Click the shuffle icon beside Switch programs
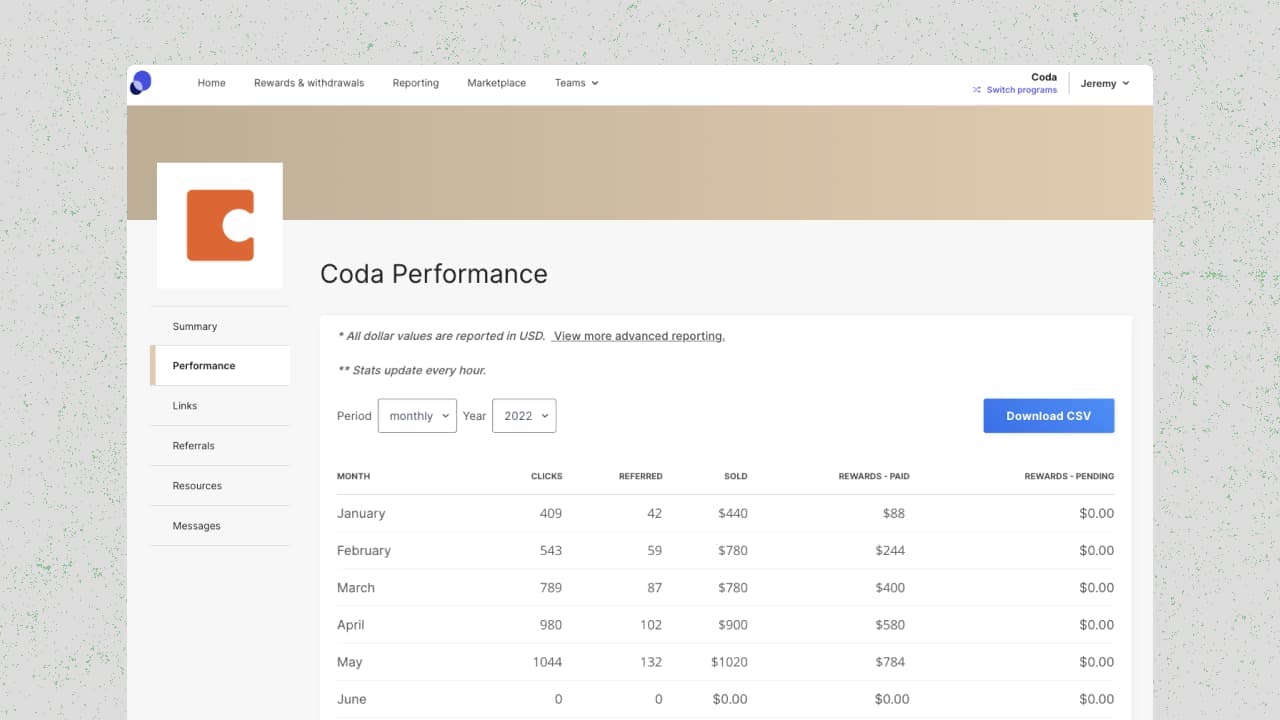1280x720 pixels. coord(977,90)
